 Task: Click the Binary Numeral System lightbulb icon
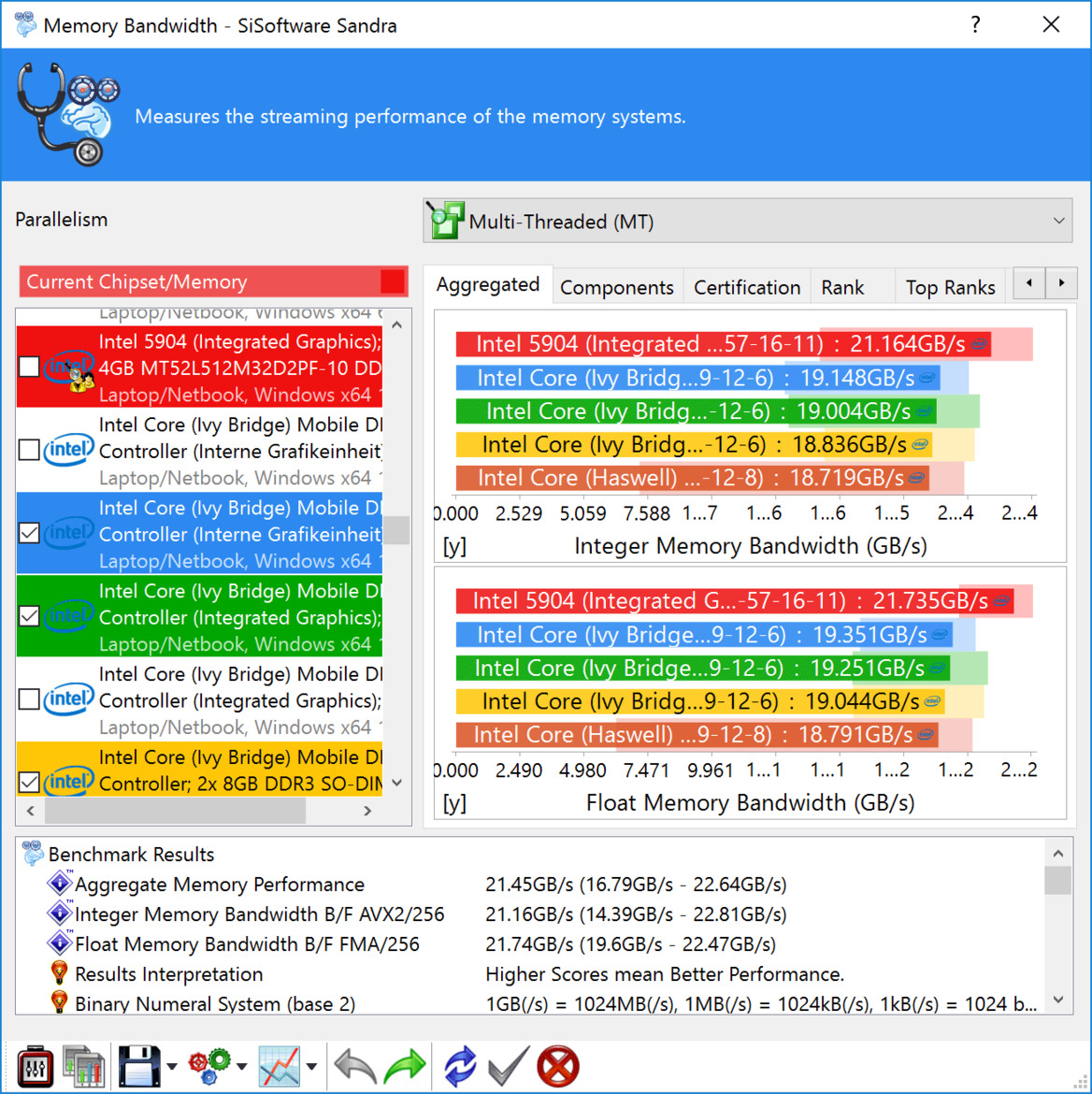(x=59, y=1002)
